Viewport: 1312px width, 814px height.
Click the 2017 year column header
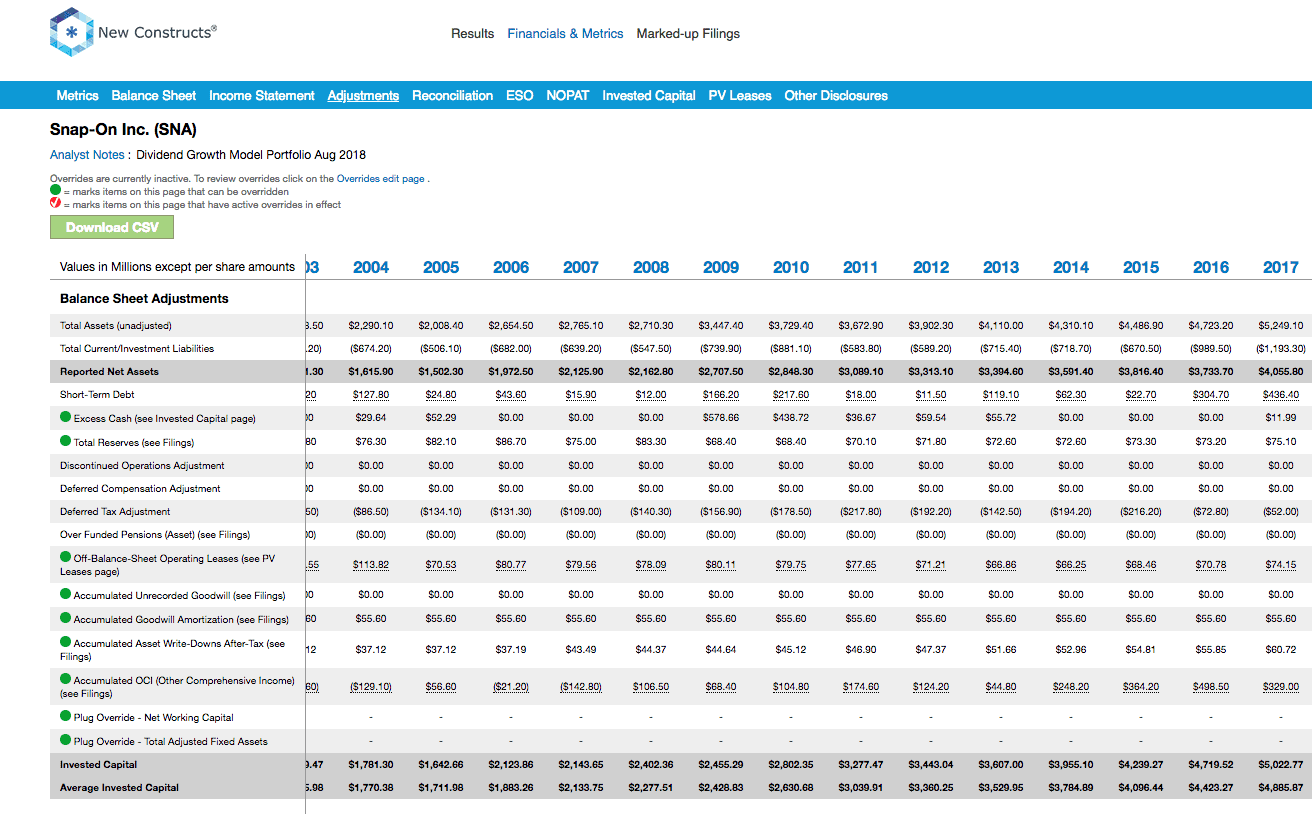coord(1281,267)
